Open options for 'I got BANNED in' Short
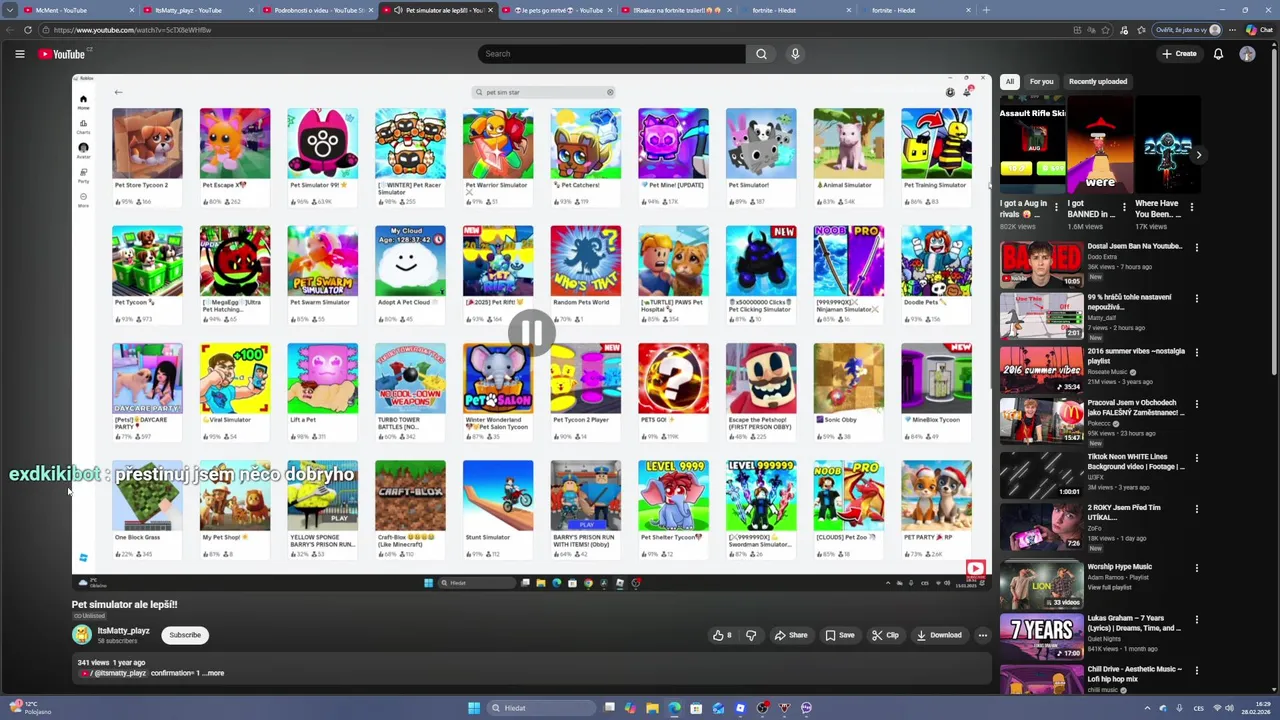 coord(1123,208)
